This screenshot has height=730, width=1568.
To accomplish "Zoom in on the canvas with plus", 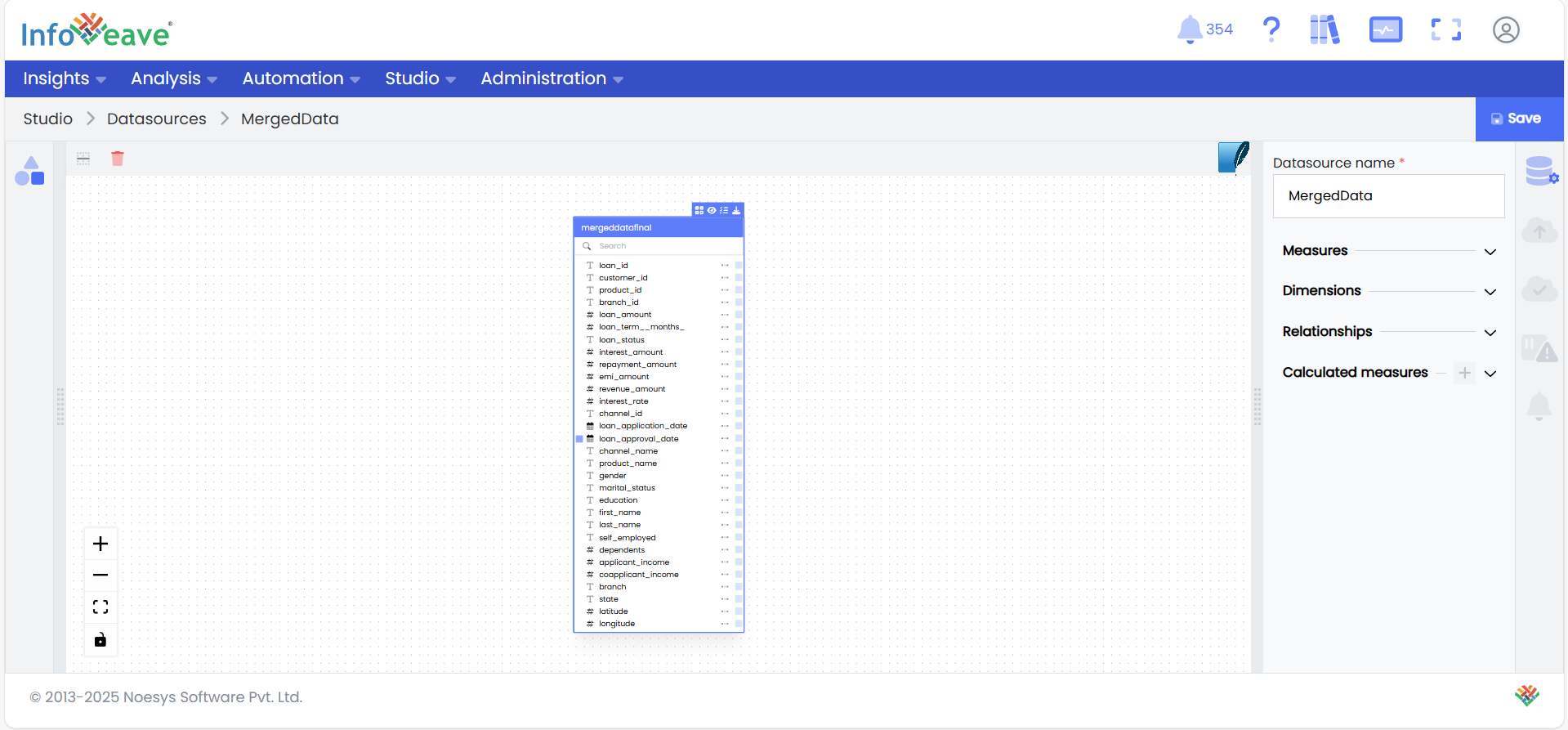I will (101, 544).
